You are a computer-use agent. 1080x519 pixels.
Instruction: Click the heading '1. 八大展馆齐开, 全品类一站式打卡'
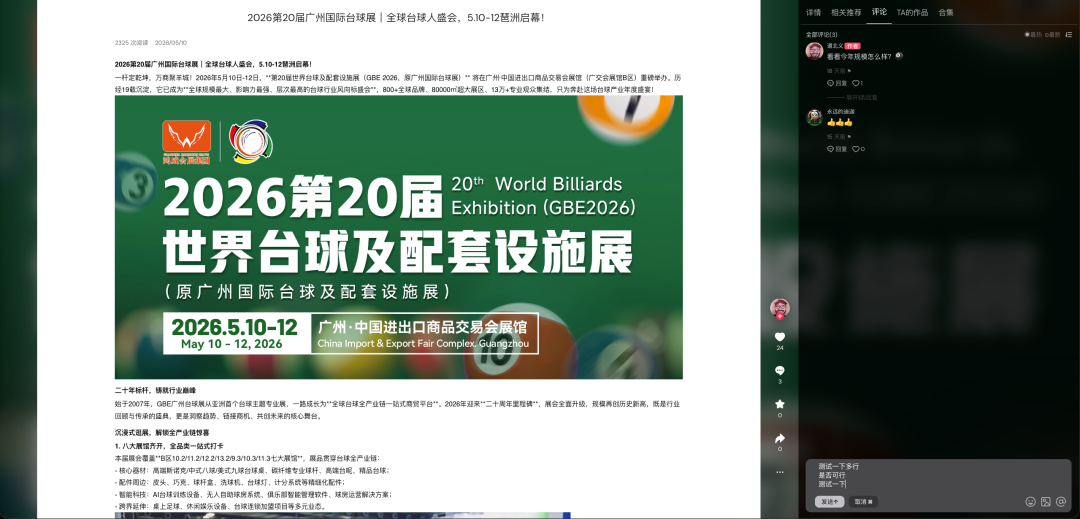click(169, 446)
